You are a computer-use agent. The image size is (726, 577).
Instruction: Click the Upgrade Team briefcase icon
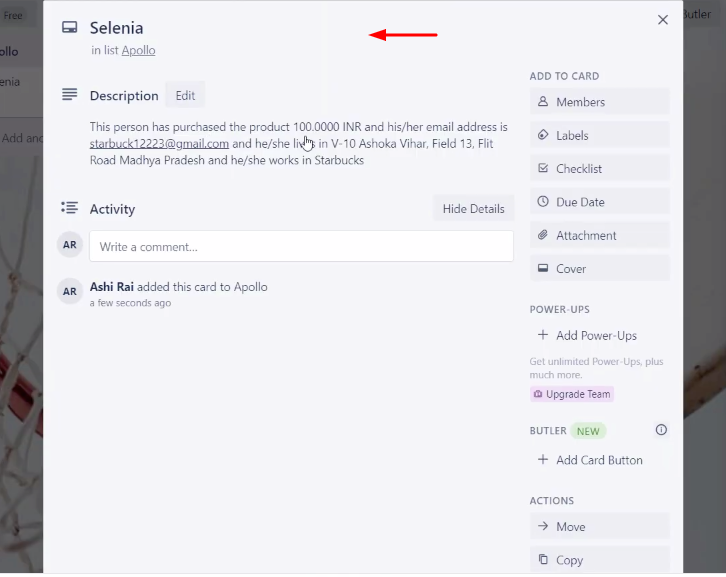pyautogui.click(x=538, y=394)
